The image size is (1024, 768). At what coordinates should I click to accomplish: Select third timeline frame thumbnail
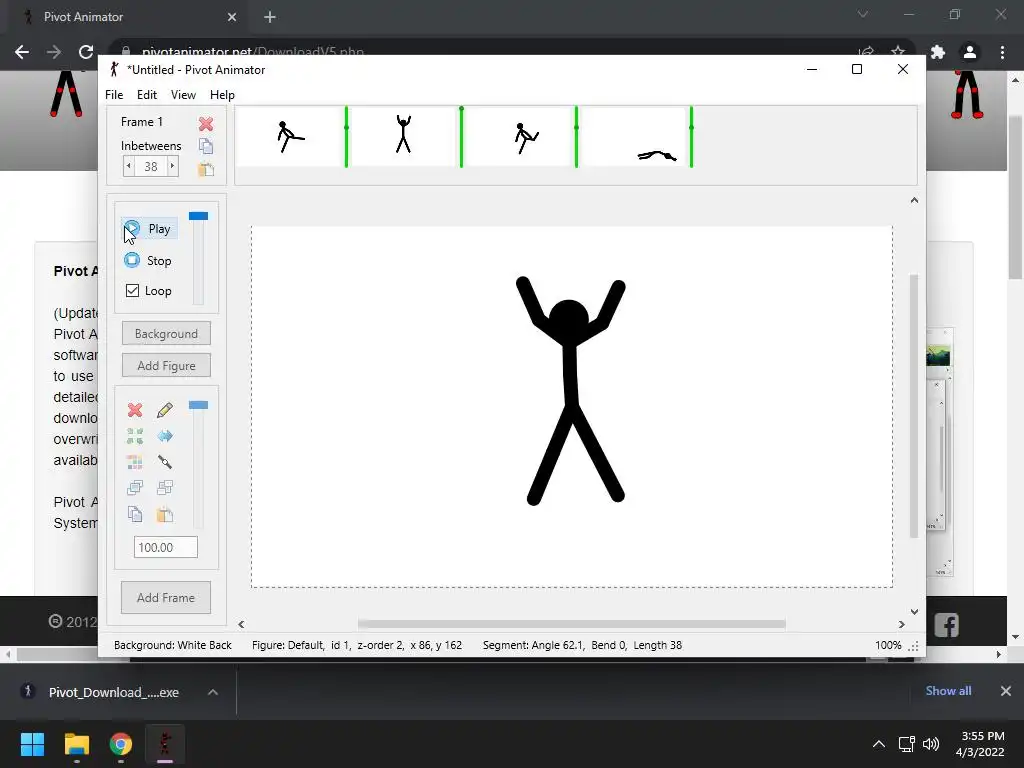point(519,136)
